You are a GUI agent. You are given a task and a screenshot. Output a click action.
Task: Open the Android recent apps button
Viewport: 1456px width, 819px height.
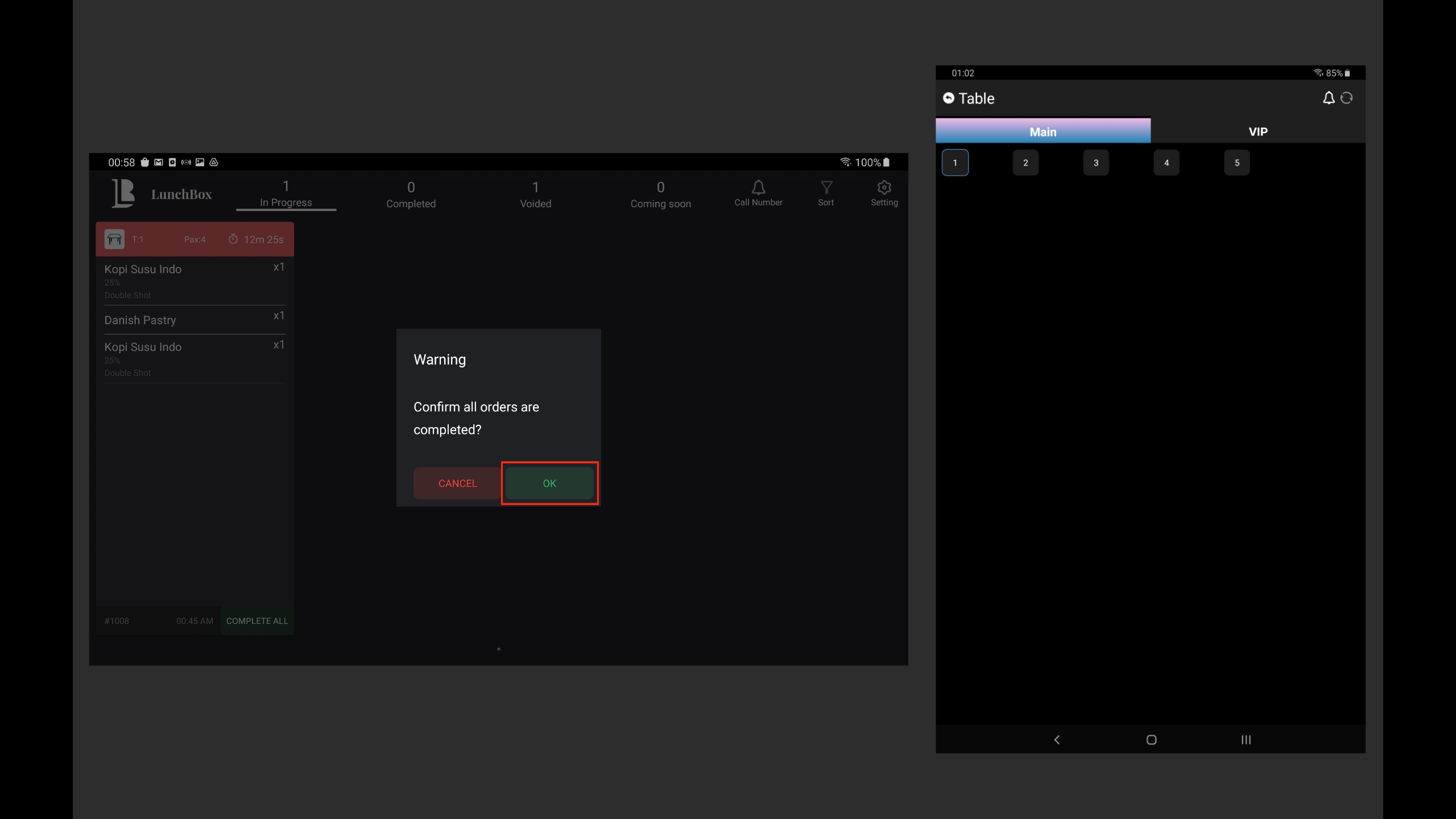pyautogui.click(x=1246, y=739)
